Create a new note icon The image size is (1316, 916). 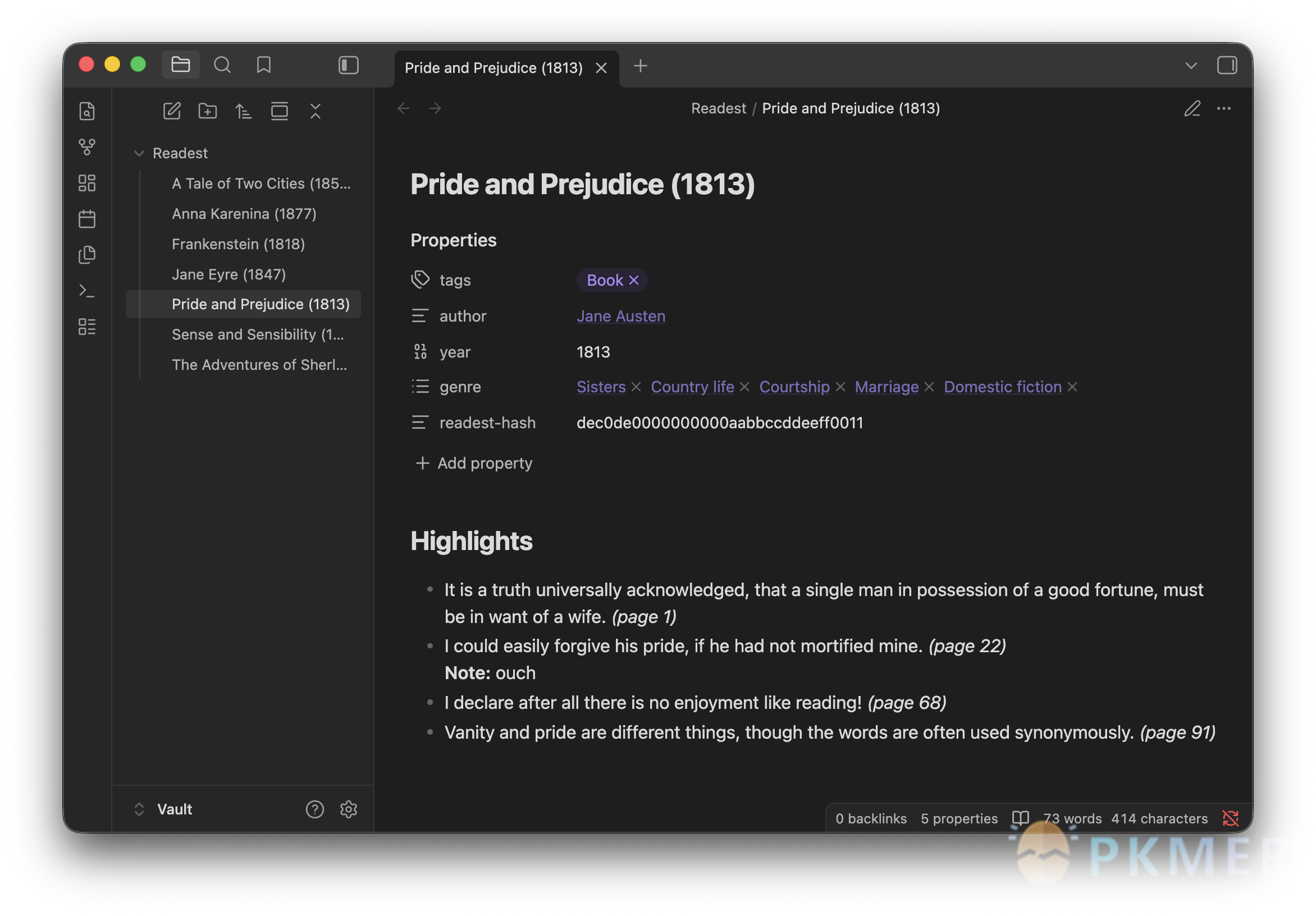point(172,111)
